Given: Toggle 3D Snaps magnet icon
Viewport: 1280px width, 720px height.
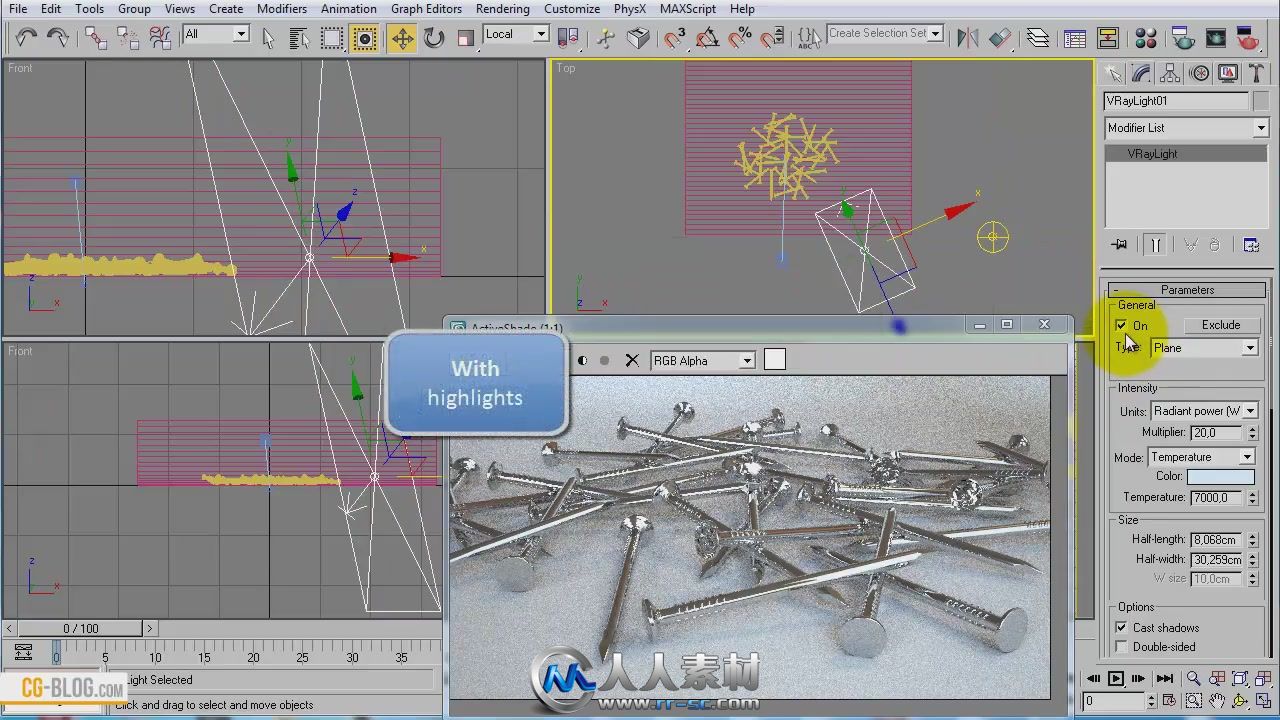Looking at the screenshot, I should pos(675,38).
